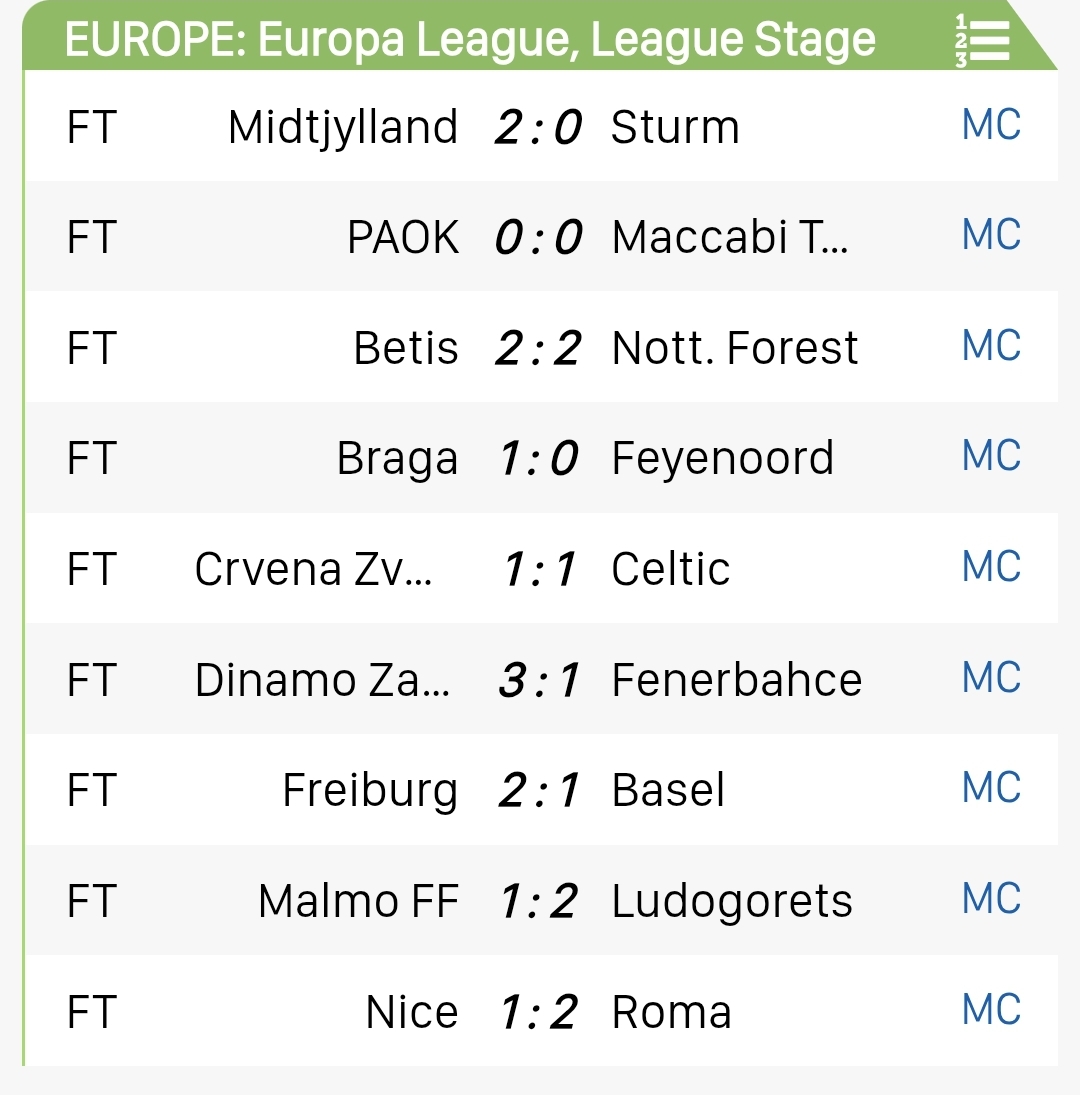Select the Freiburg team name

[x=370, y=791]
